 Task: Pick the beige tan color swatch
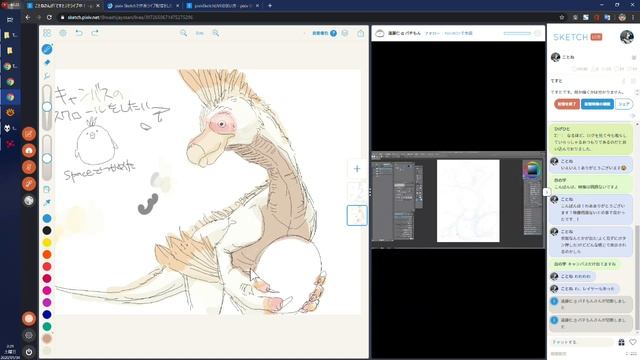[47, 338]
